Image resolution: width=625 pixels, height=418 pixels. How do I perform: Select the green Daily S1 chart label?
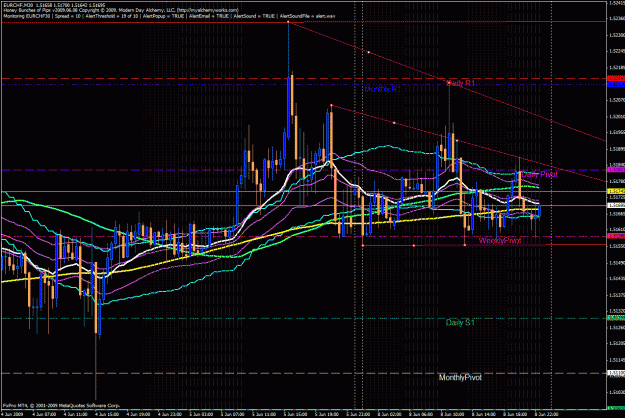pyautogui.click(x=460, y=323)
